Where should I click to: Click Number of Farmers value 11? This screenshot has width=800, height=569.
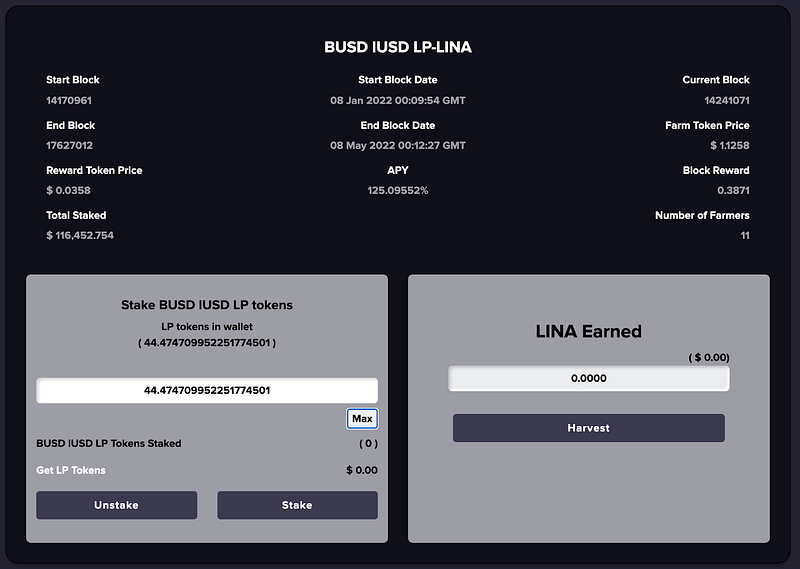pyautogui.click(x=745, y=235)
